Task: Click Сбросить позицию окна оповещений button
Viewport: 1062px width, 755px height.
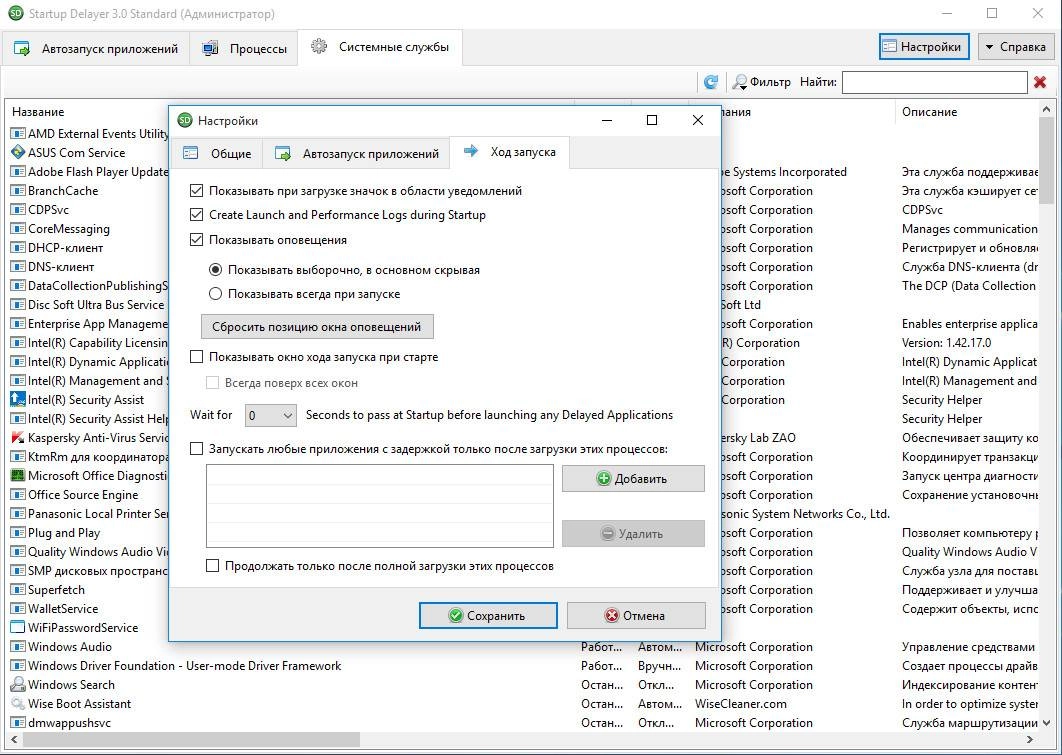Action: coord(317,326)
